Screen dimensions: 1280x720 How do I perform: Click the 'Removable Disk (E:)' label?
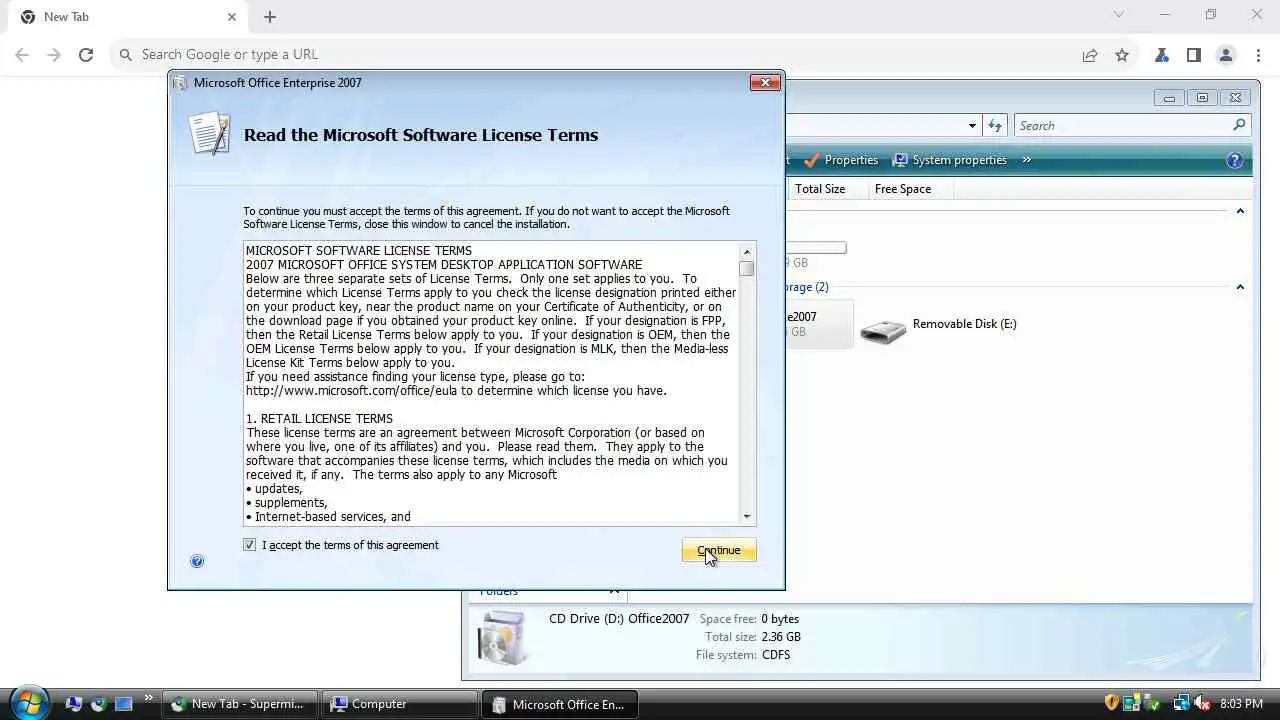click(965, 324)
